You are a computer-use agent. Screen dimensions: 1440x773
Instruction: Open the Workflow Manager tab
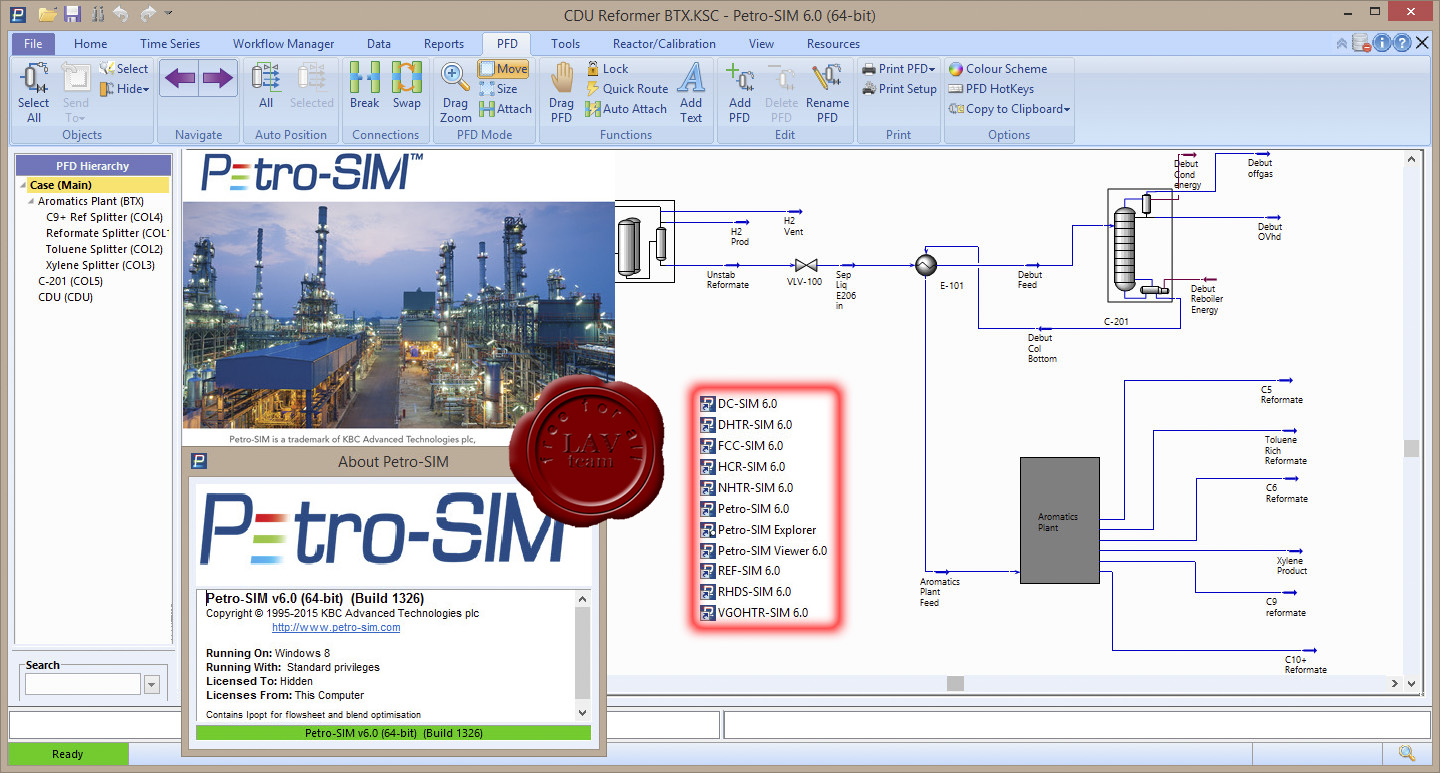pyautogui.click(x=284, y=44)
